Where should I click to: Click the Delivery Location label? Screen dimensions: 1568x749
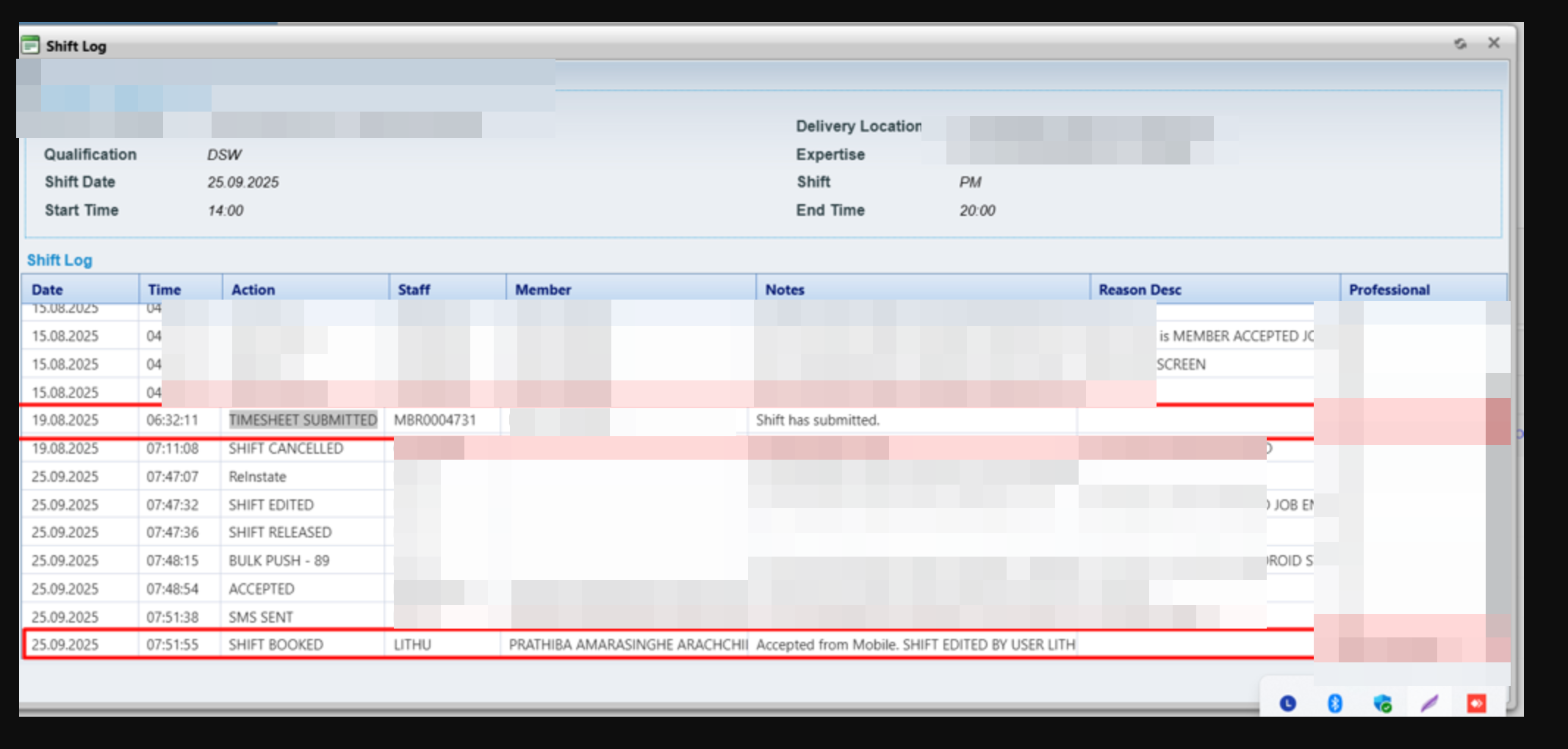tap(859, 126)
